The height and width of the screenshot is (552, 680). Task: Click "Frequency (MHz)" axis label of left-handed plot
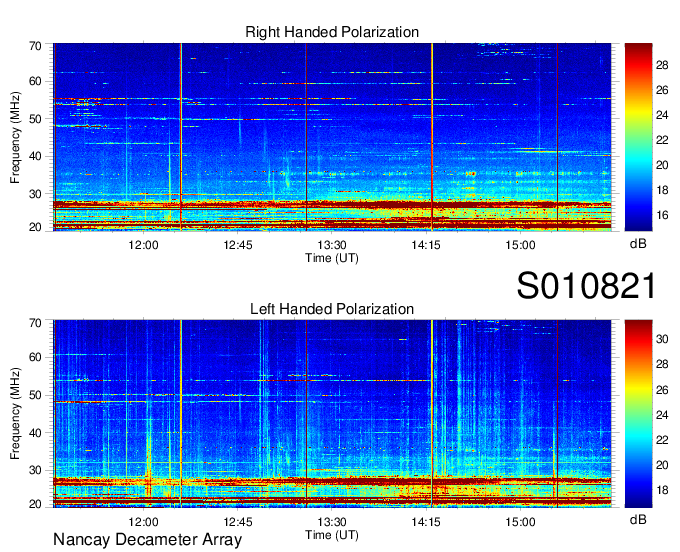[x=15, y=414]
